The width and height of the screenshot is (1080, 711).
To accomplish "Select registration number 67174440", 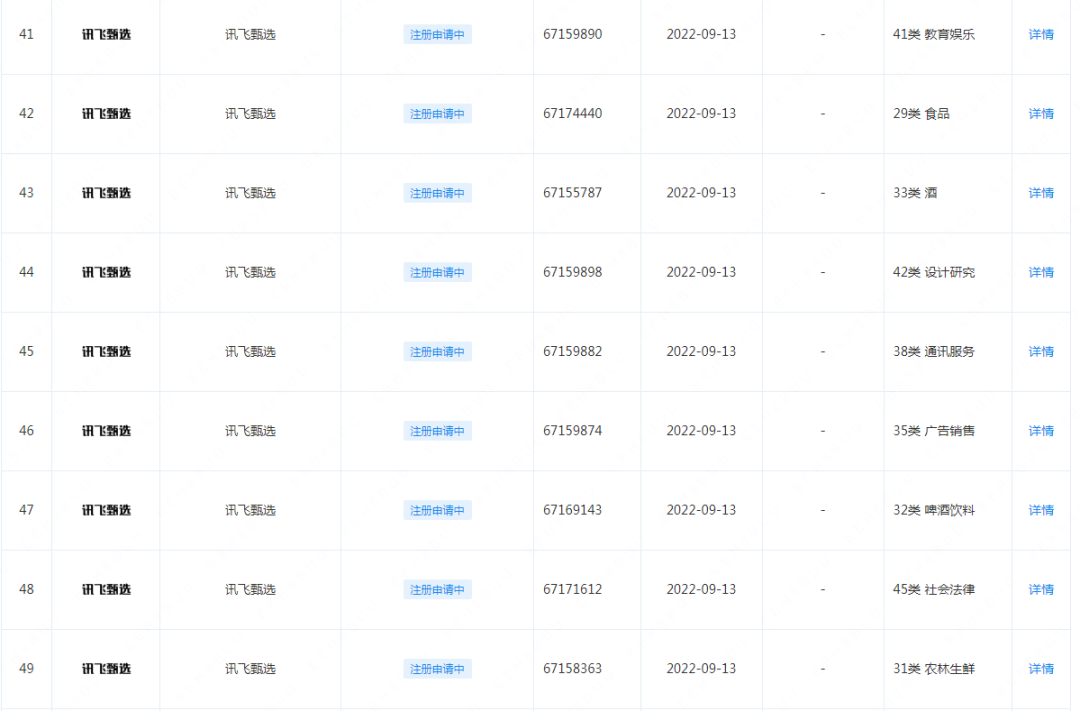I will [x=572, y=114].
